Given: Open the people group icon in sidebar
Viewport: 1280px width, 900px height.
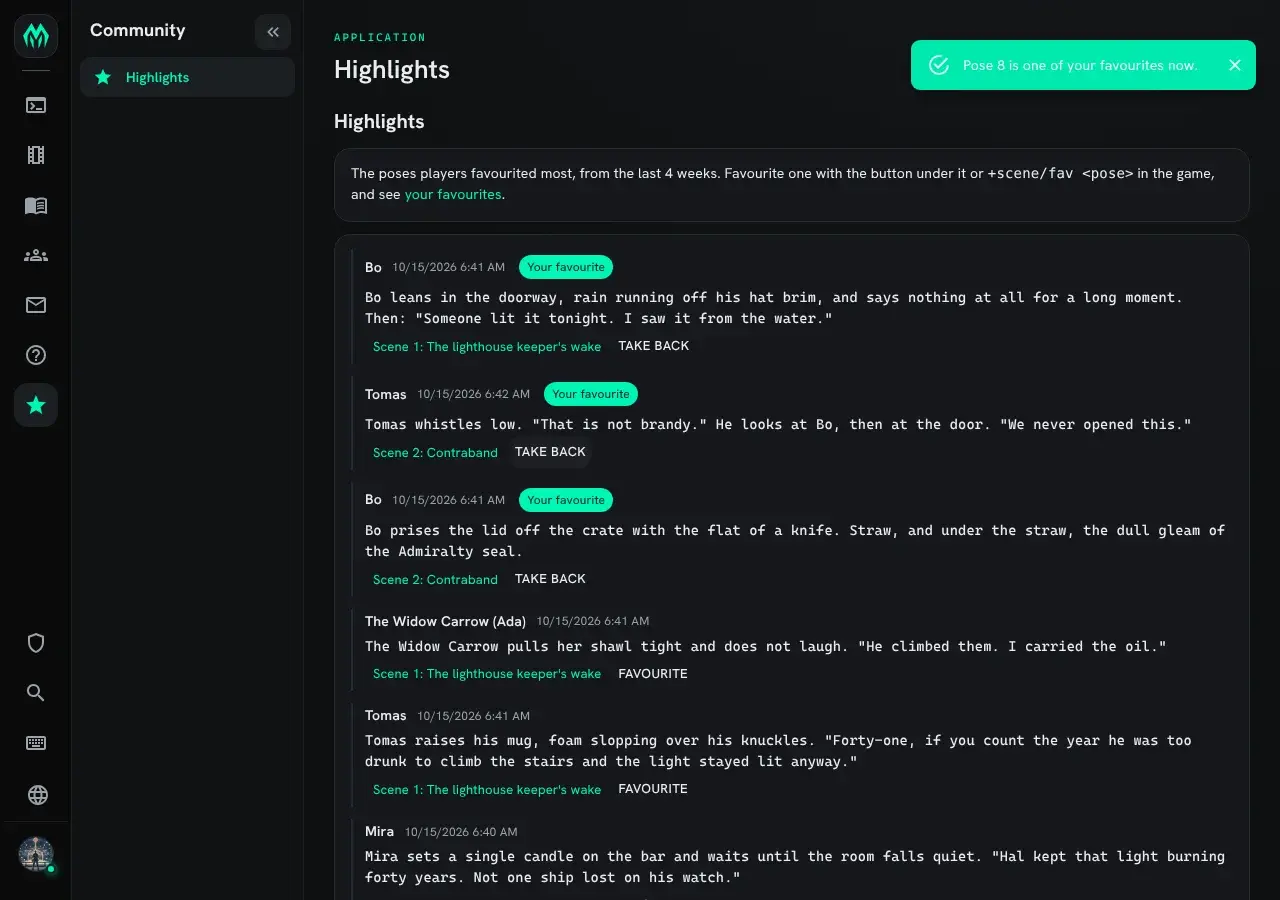Looking at the screenshot, I should (36, 255).
